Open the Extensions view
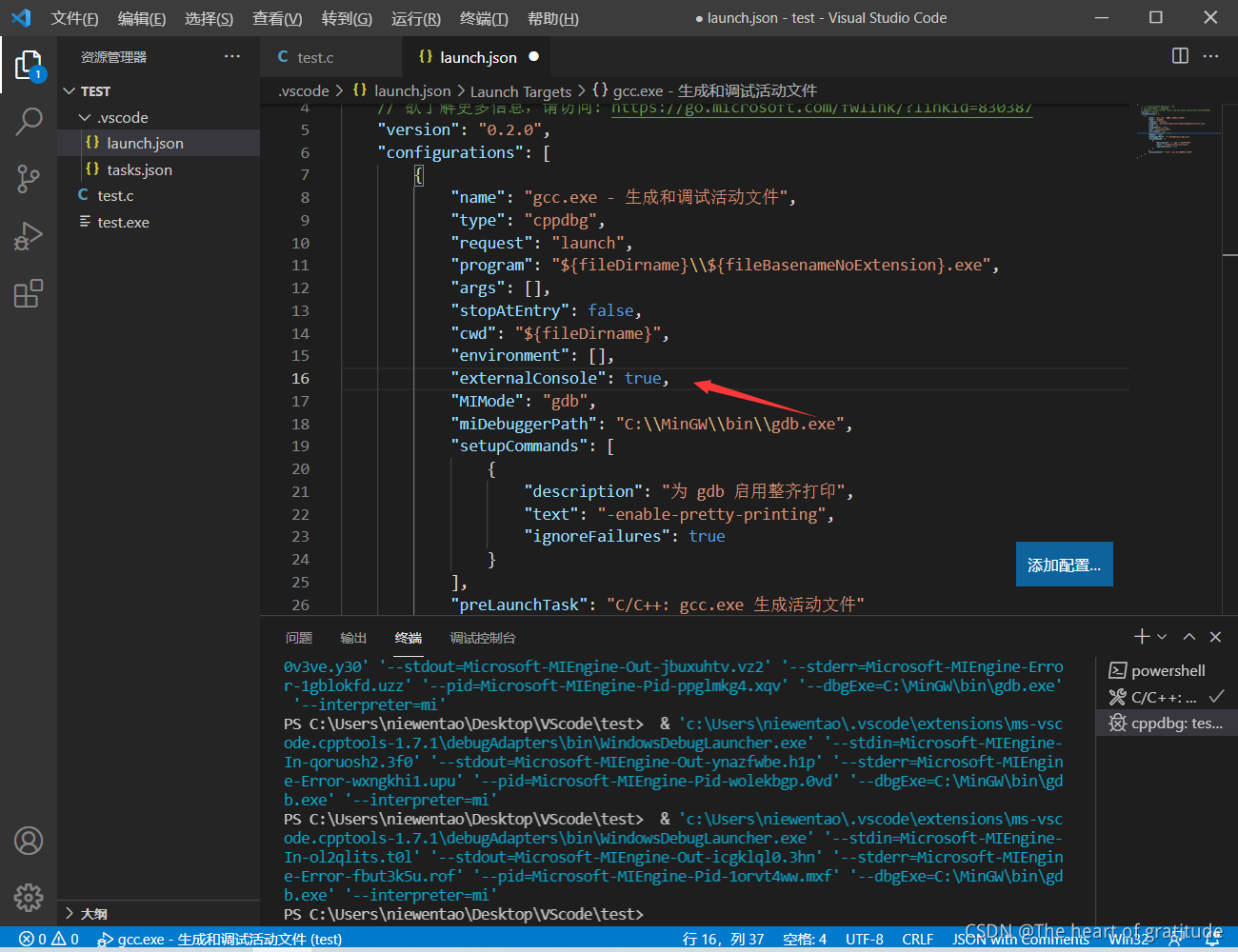 point(29,292)
